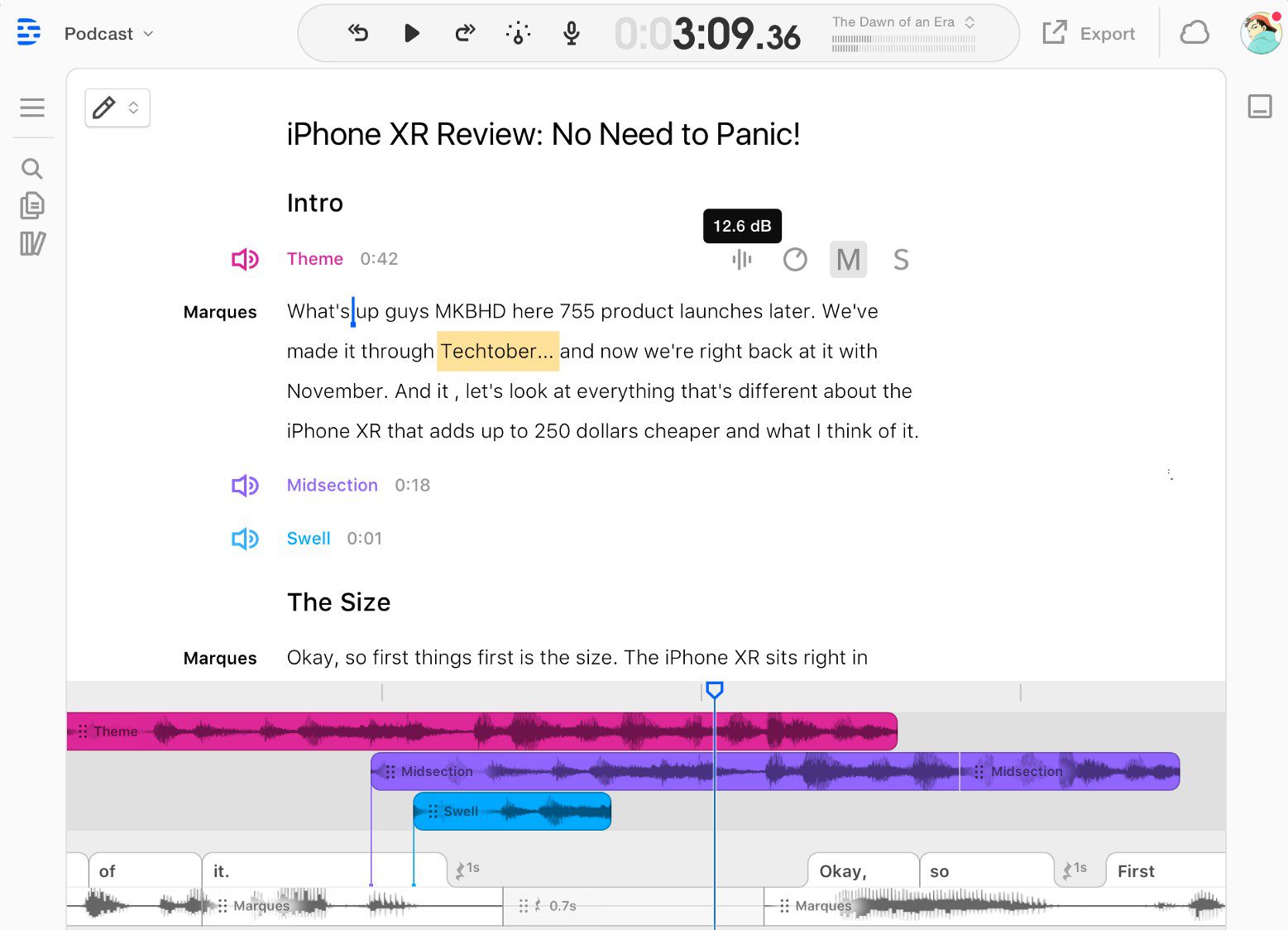Select the Swell track label
Screen dimensions: 1288x930
pyautogui.click(x=309, y=539)
